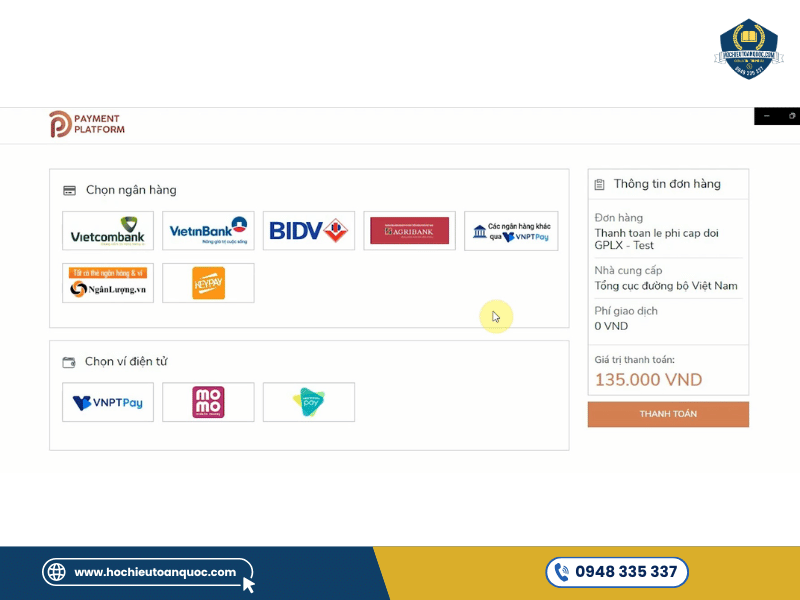The height and width of the screenshot is (600, 800).
Task: Click the 'Giá trị thanh toán:' label
Action: 634,360
